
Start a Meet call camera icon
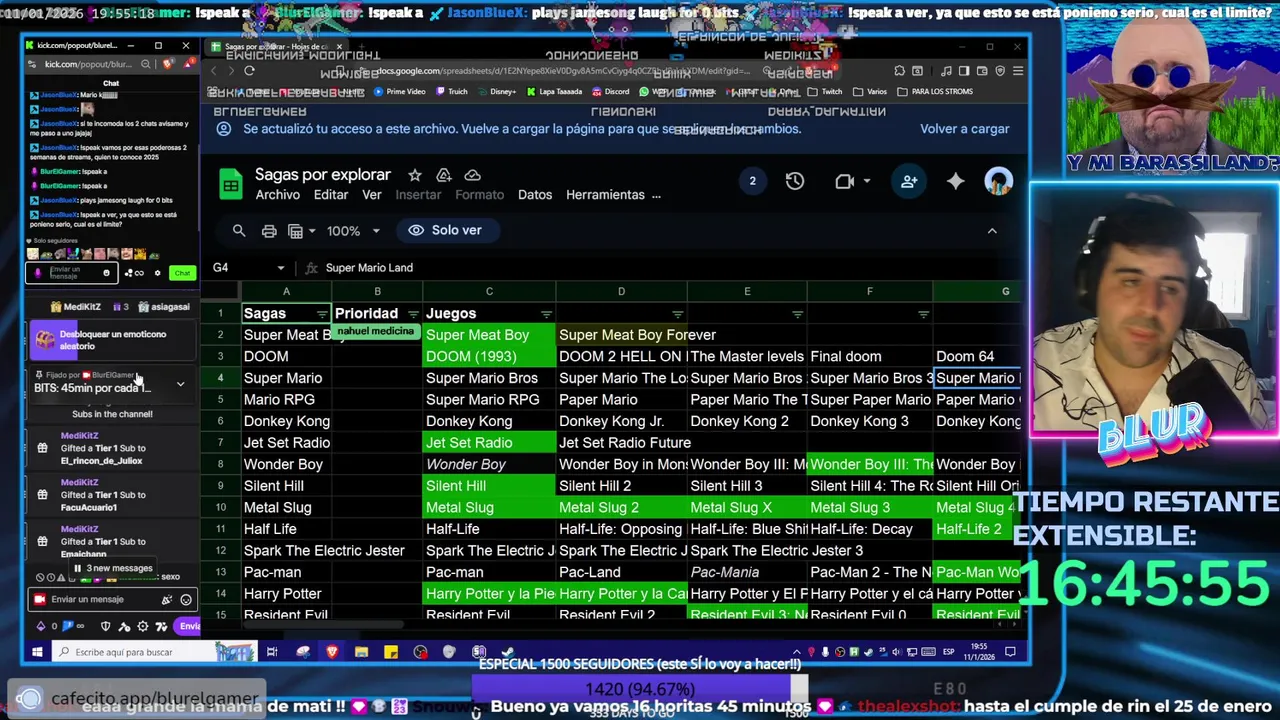click(x=844, y=181)
